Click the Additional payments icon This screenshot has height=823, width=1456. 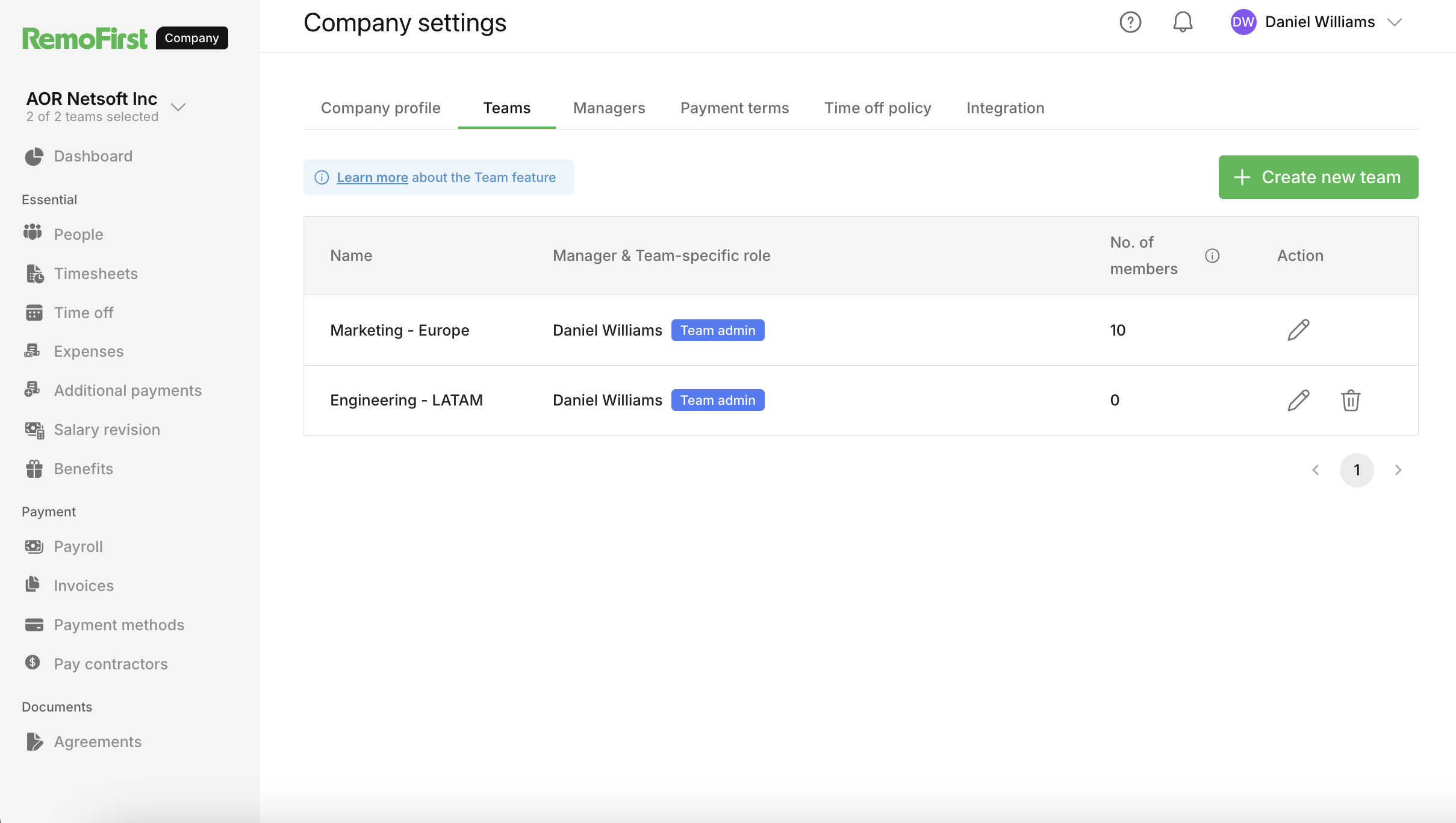33,390
